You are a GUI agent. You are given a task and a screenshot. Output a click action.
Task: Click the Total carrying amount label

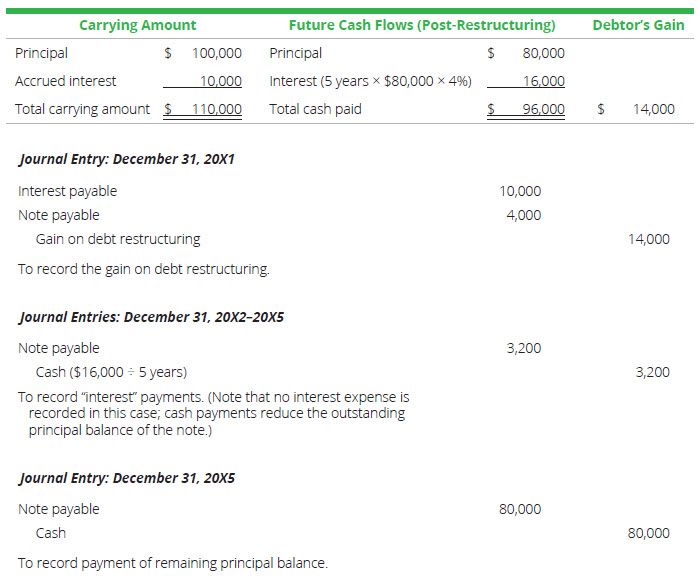point(83,109)
